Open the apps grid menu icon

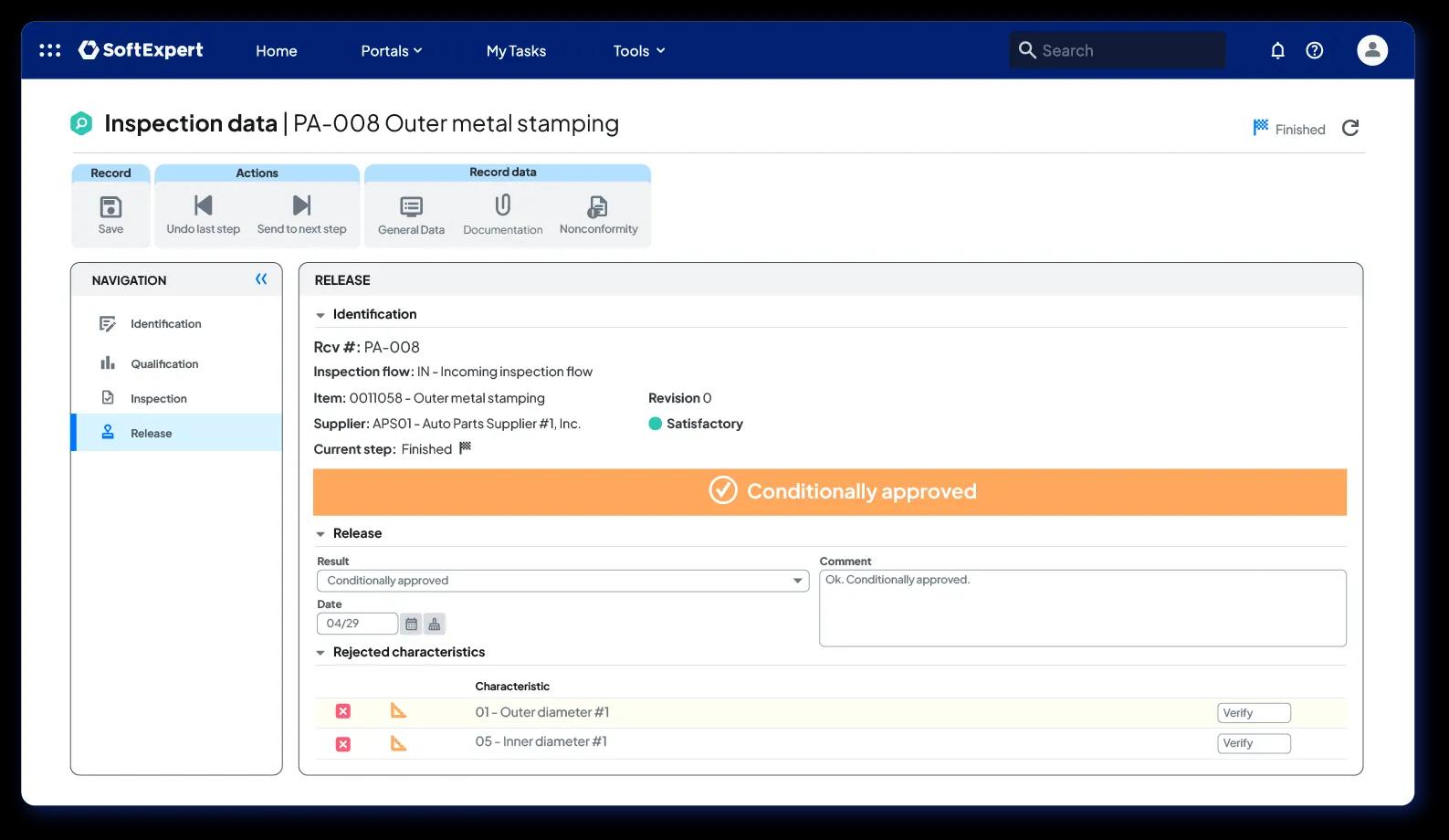pos(50,50)
